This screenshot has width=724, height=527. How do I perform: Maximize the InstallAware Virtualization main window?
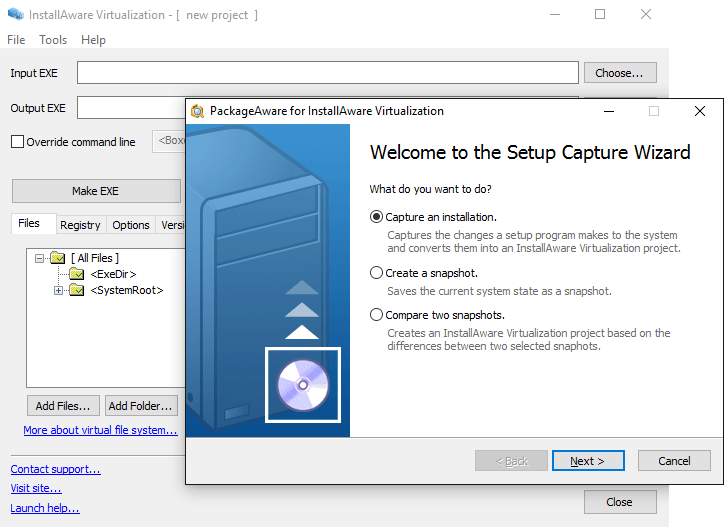[600, 14]
